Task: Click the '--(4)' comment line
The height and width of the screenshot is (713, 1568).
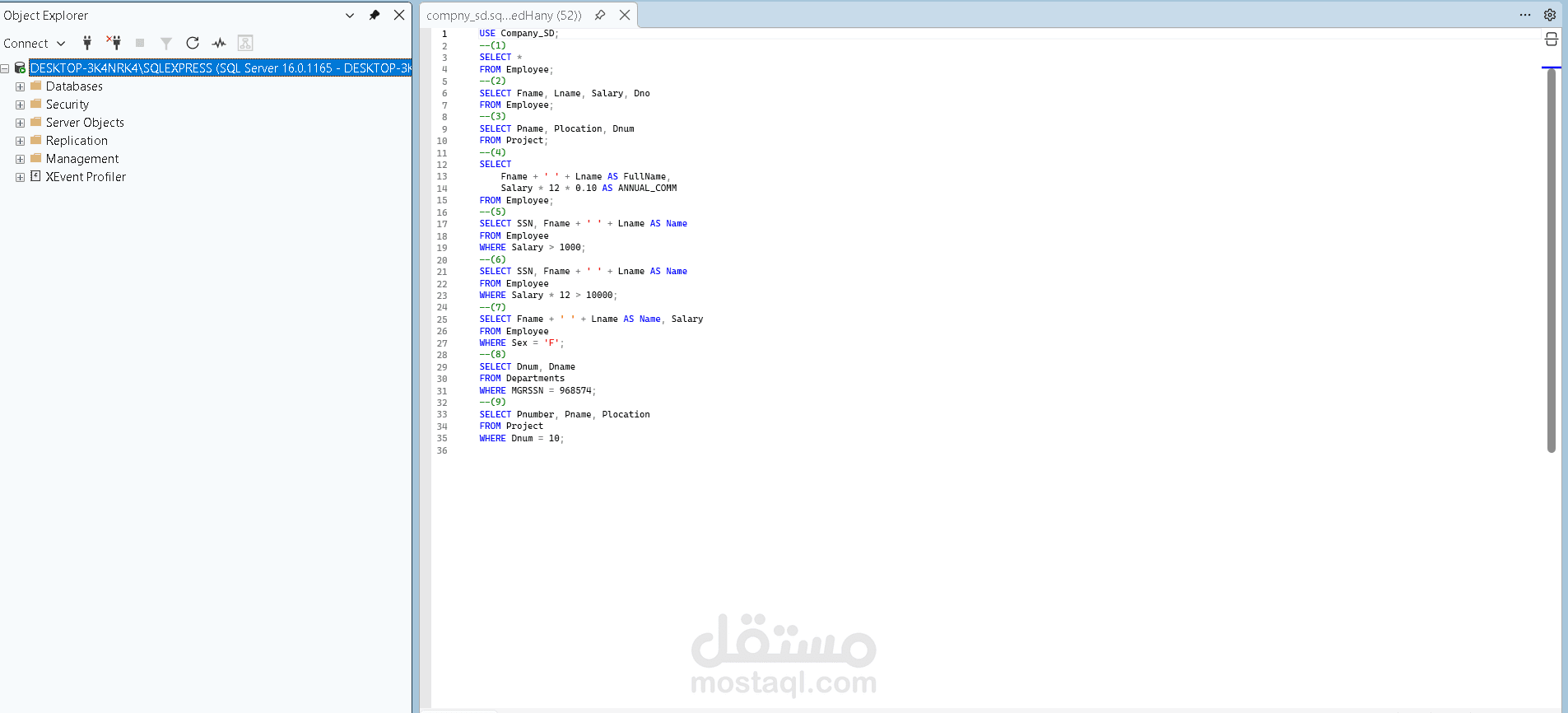Action: 492,152
